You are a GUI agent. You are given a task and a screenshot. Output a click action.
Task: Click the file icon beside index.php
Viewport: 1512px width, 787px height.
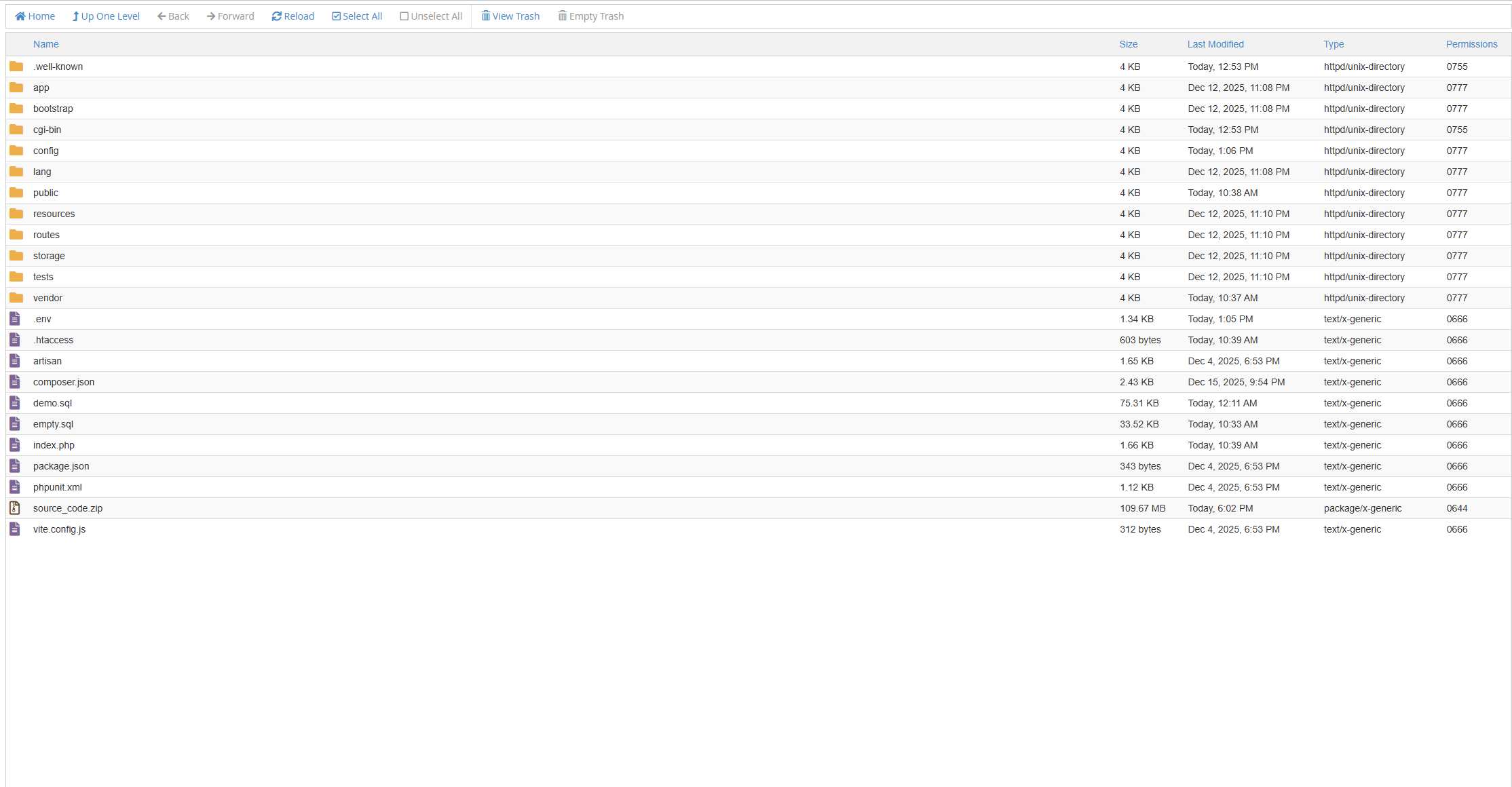point(15,445)
